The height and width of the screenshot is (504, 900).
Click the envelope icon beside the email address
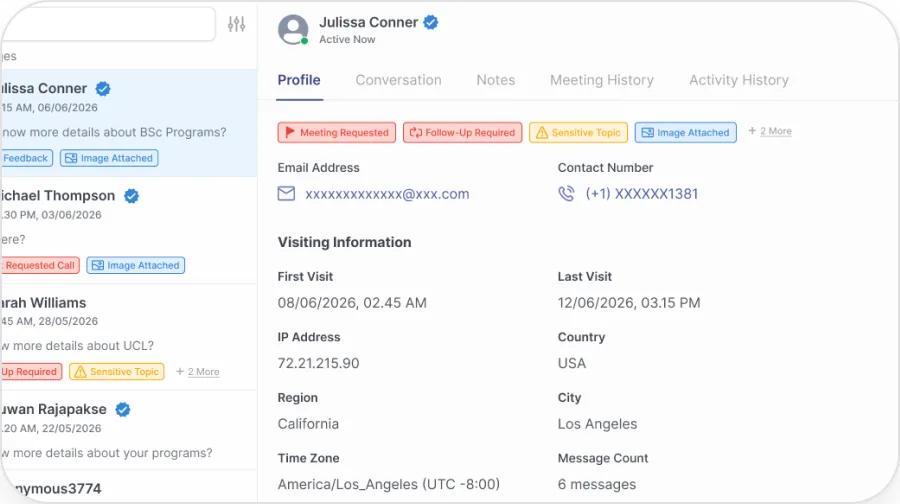click(286, 193)
